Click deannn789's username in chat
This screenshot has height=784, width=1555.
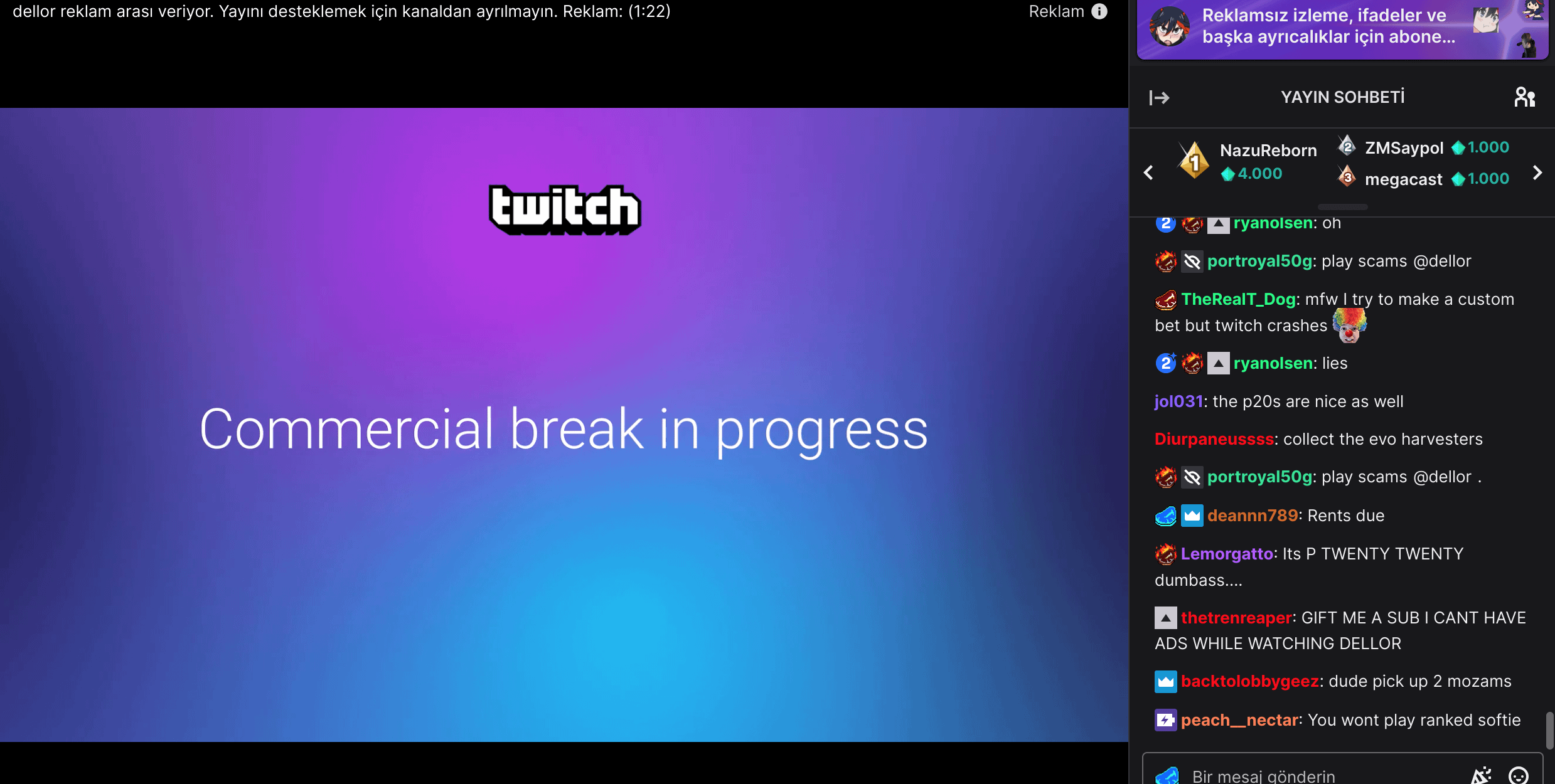tap(1253, 516)
